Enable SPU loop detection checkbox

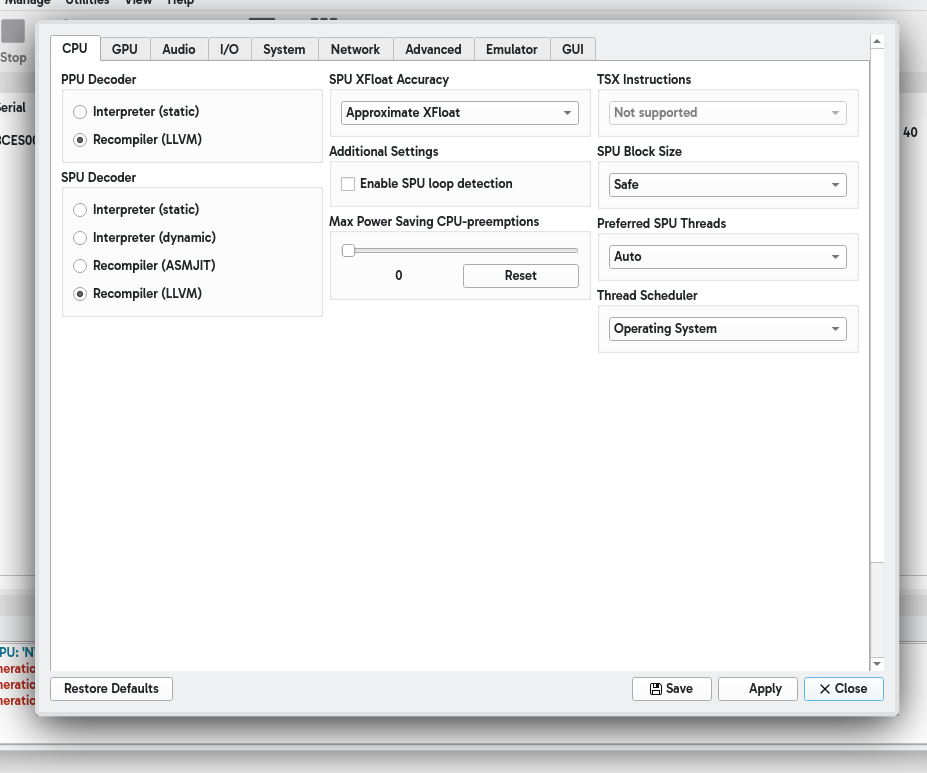pyautogui.click(x=348, y=184)
